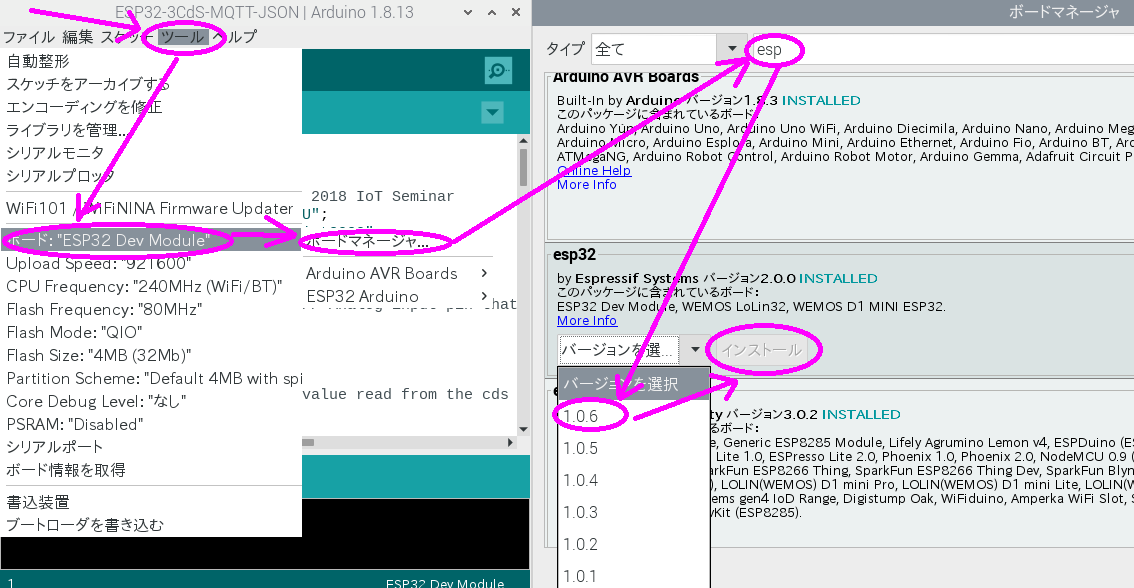Open the Serial Monitor magnifier icon

coord(498,70)
